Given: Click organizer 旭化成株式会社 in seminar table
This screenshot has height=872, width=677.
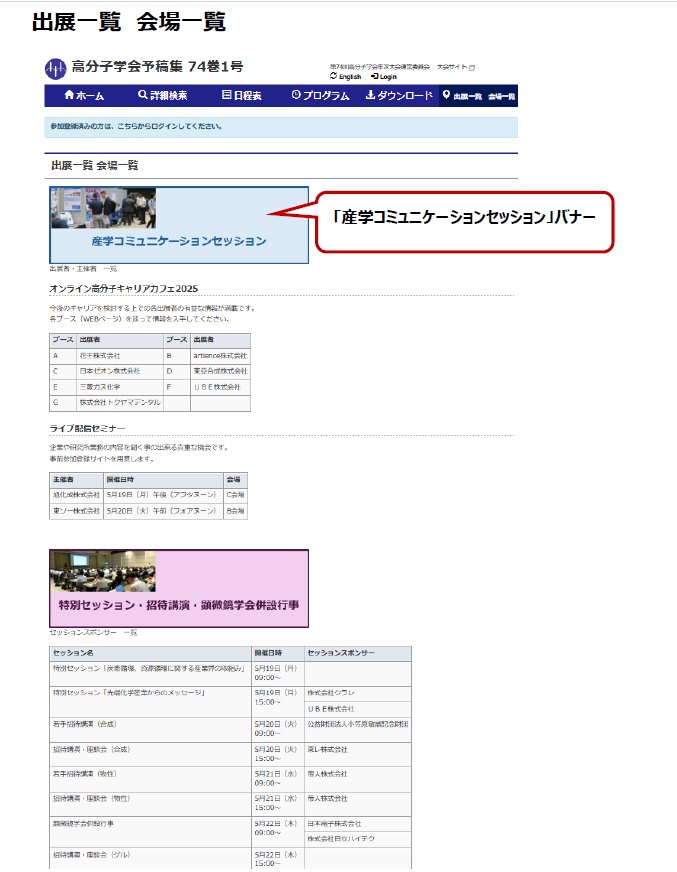Looking at the screenshot, I should click(76, 495).
